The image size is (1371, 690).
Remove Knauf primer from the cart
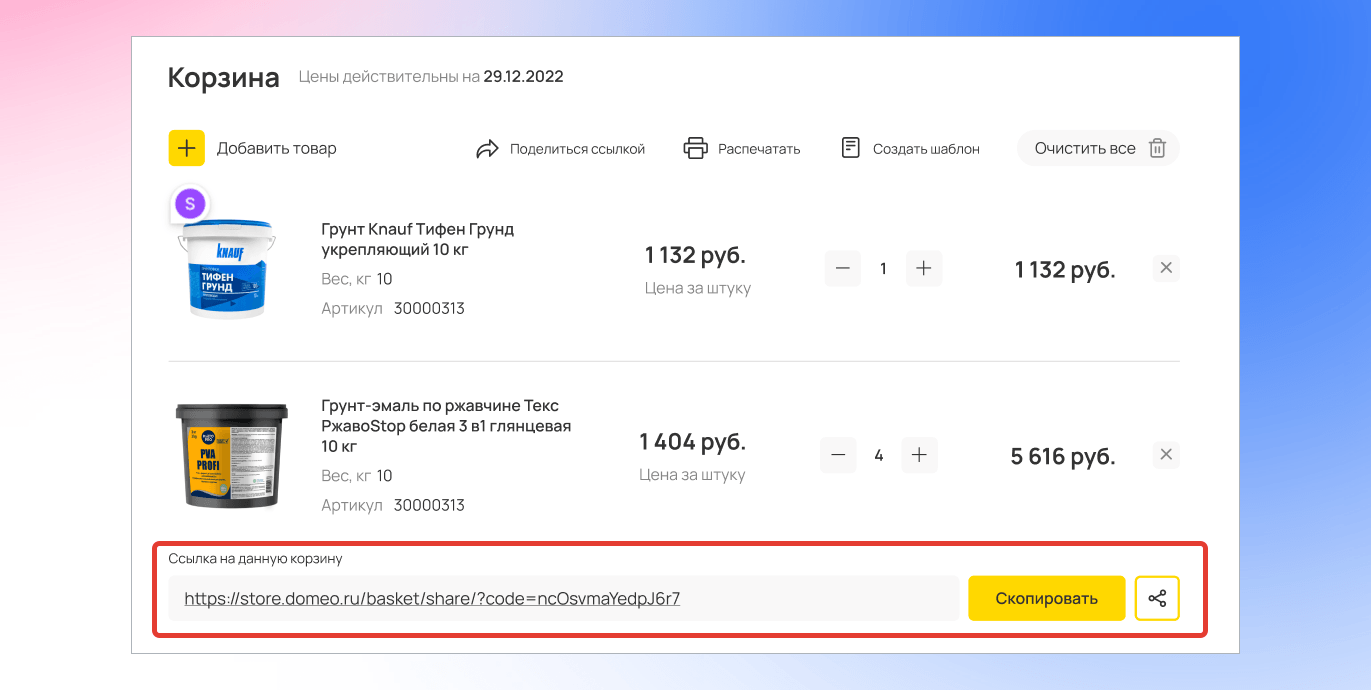tap(1166, 268)
